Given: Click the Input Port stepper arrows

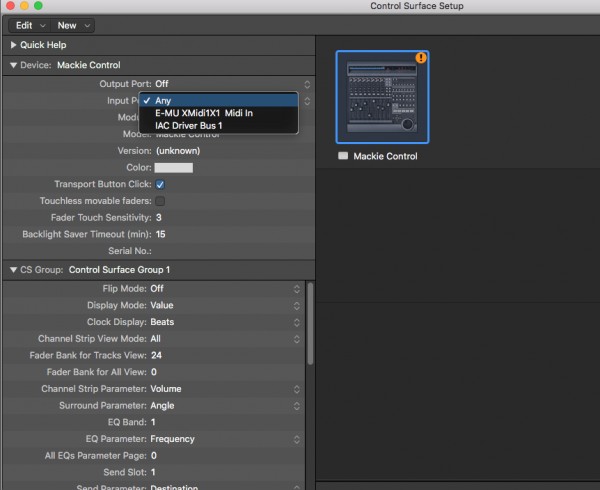Looking at the screenshot, I should [x=307, y=101].
